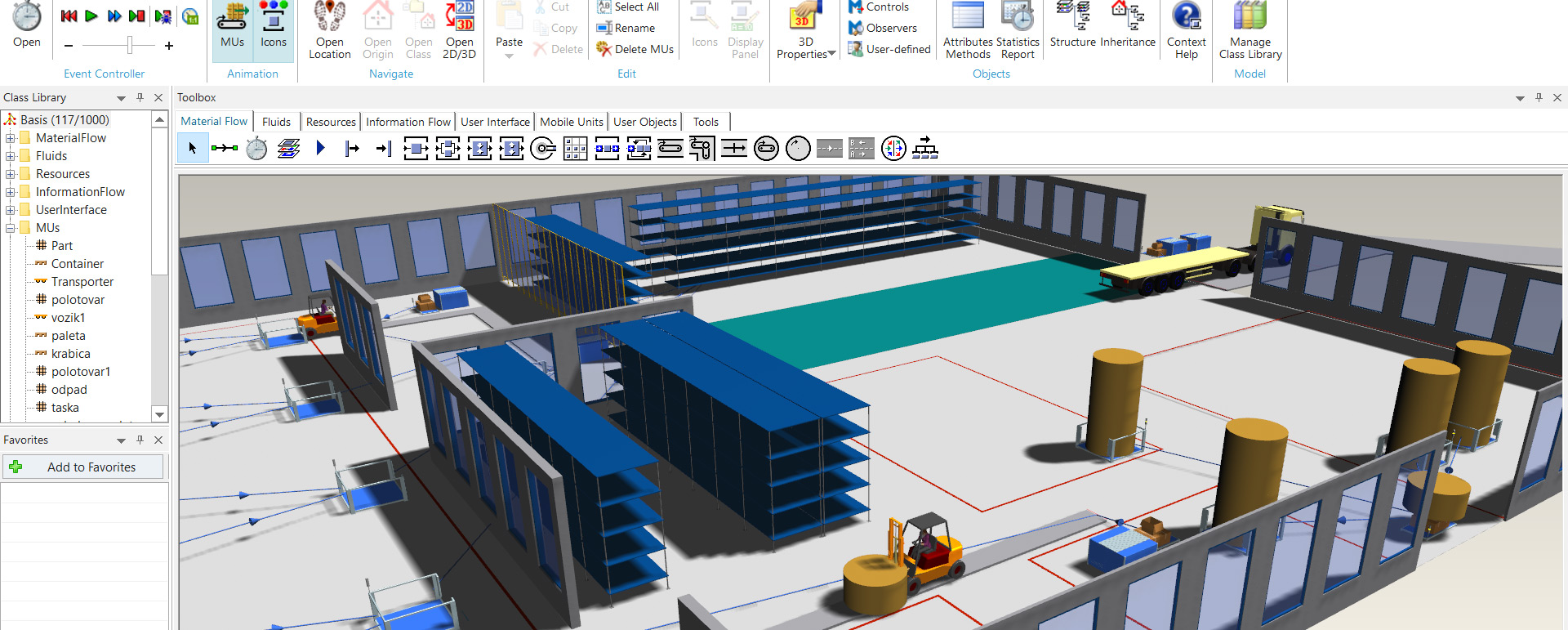The height and width of the screenshot is (630, 1568).
Task: Switch to Mobile Units tab
Action: [x=572, y=122]
